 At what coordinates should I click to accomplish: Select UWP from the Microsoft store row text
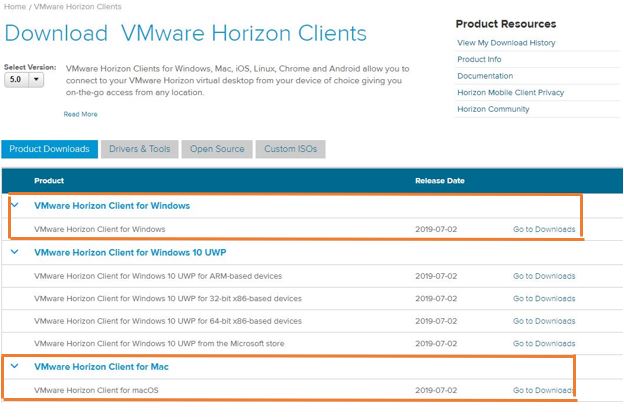tap(159, 344)
